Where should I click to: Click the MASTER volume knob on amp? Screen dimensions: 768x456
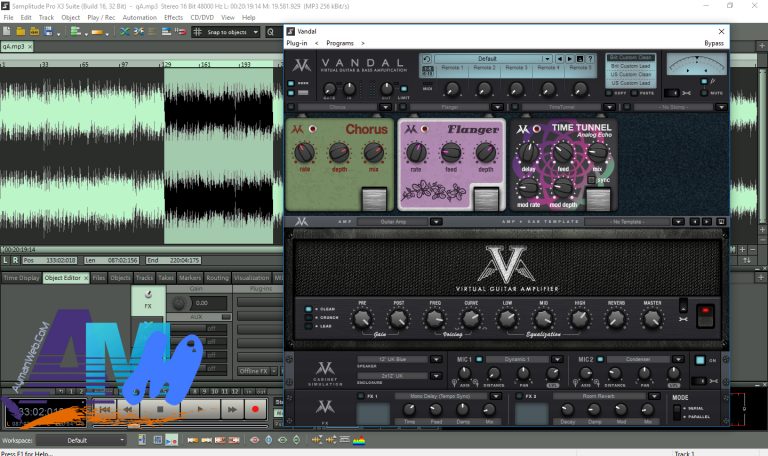pos(652,319)
